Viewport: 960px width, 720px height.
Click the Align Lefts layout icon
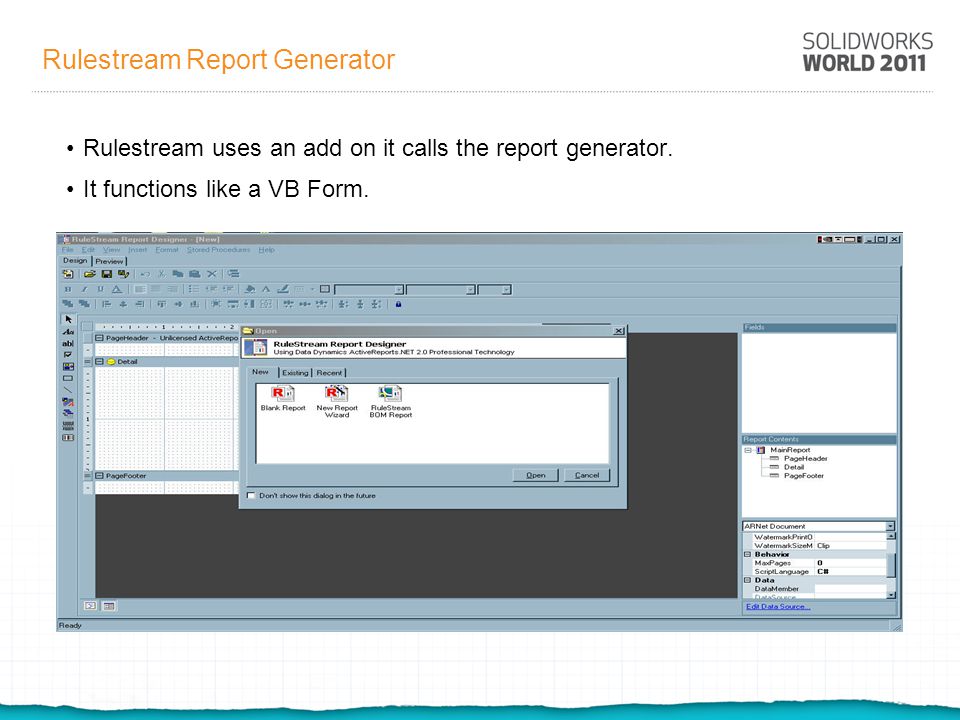click(x=107, y=304)
